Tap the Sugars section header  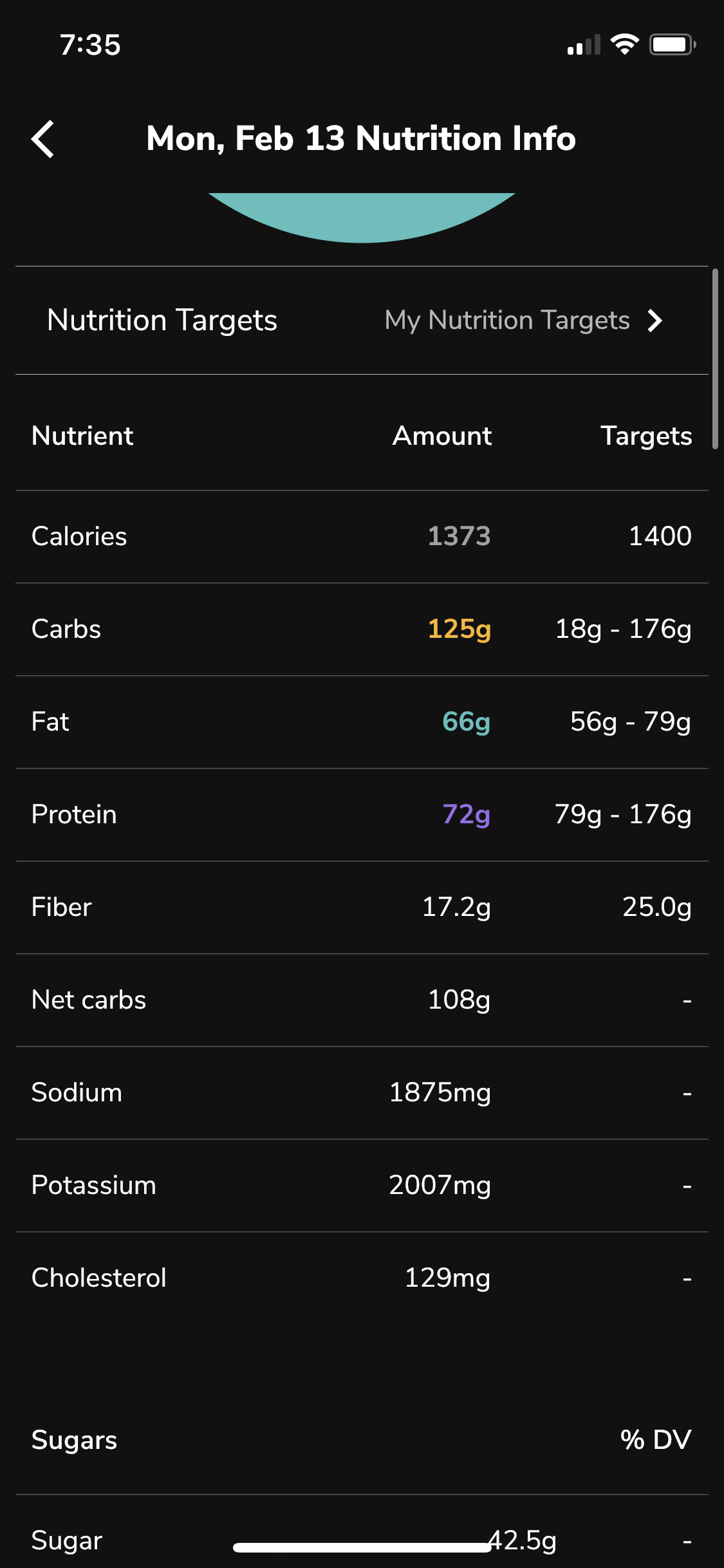click(x=74, y=1441)
